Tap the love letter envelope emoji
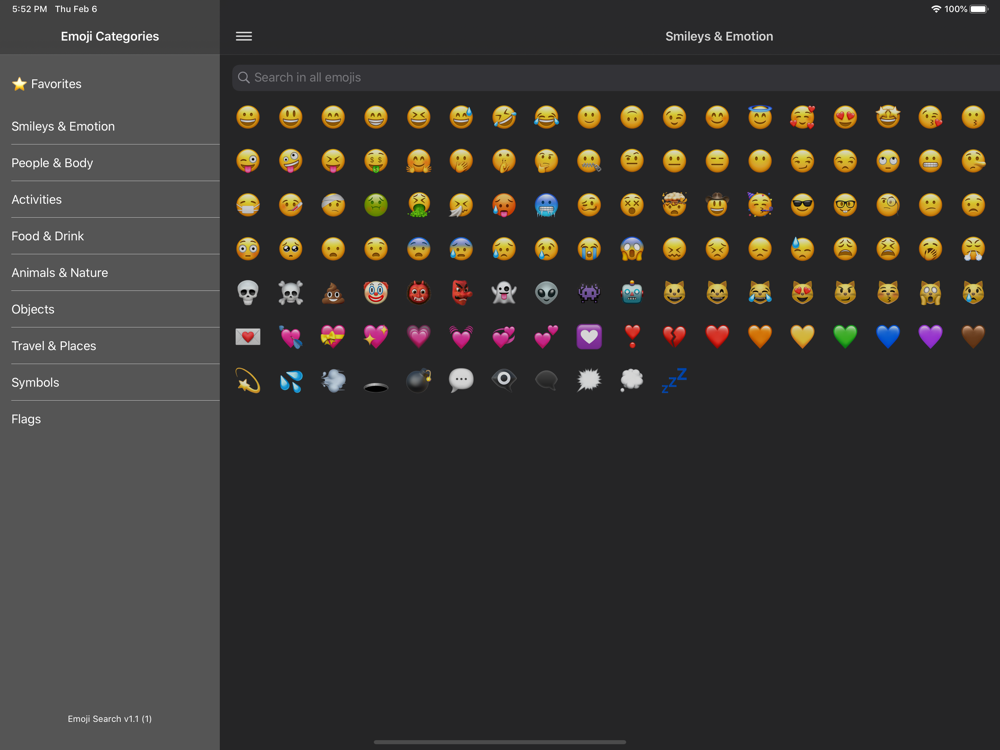The width and height of the screenshot is (1000, 750). pos(248,336)
